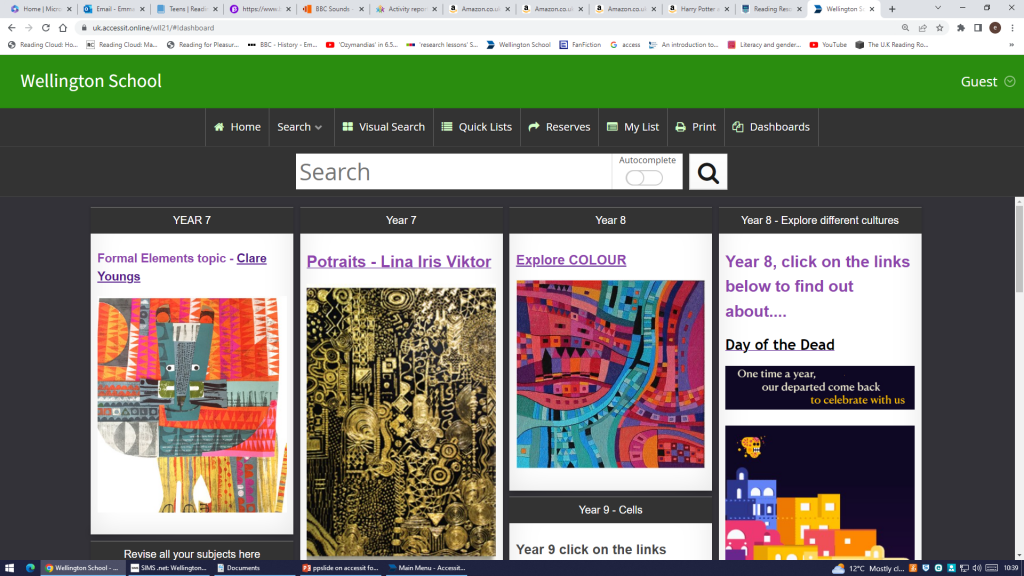Viewport: 1024px width, 576px height.
Task: Click the browser profile avatar
Action: (x=995, y=27)
